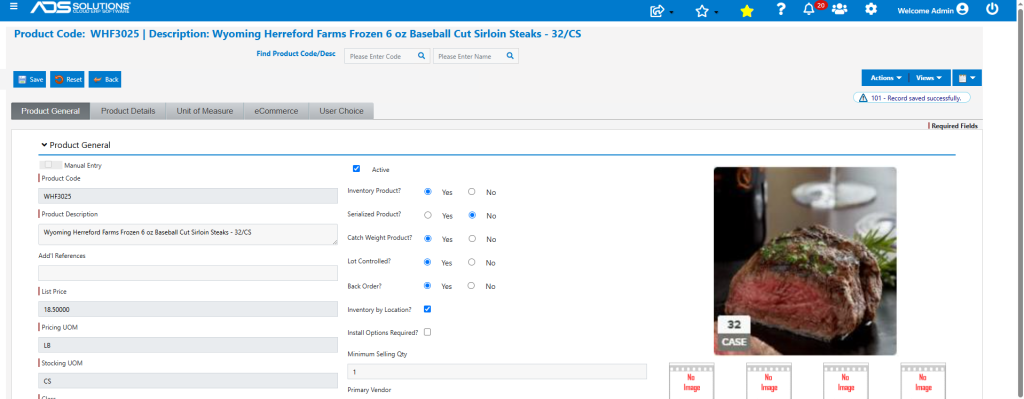
Task: Go back with the Back button
Action: point(105,80)
